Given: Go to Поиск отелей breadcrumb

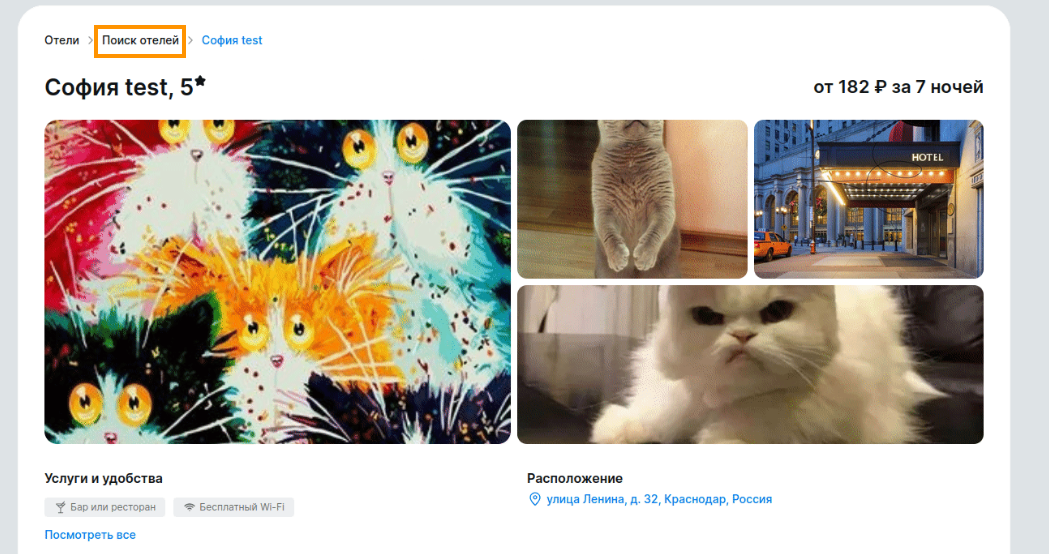Looking at the screenshot, I should (x=140, y=40).
